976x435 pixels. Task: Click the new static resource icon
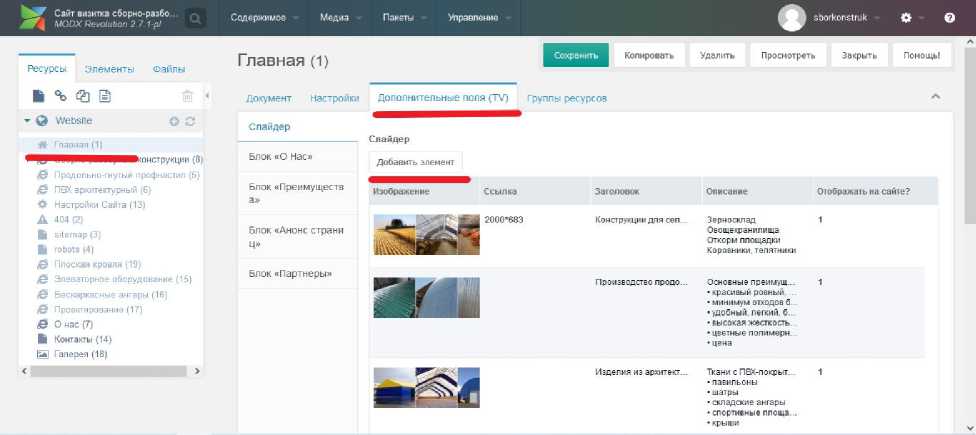pyautogui.click(x=105, y=96)
